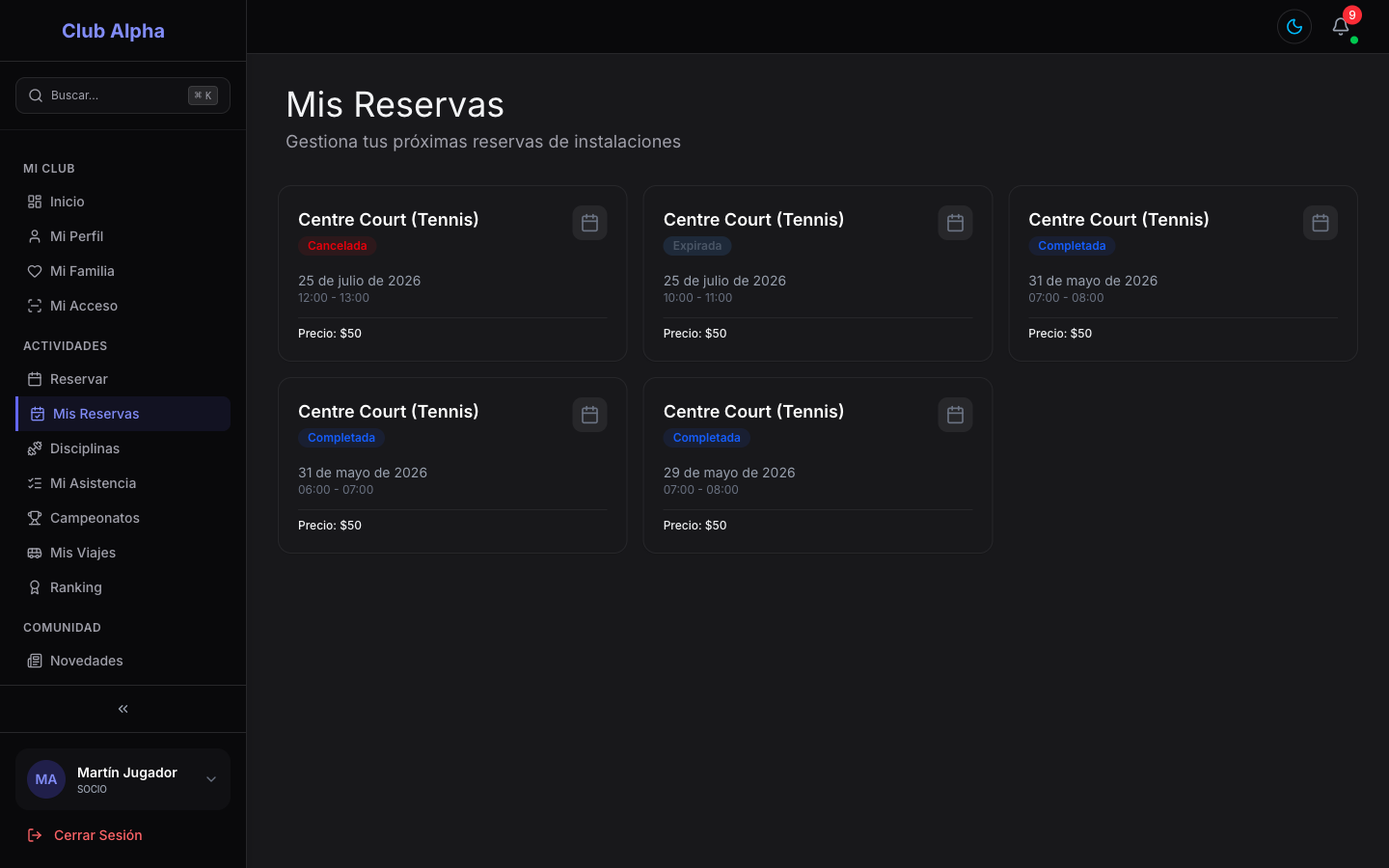The width and height of the screenshot is (1389, 868).
Task: Click the Inicio grid icon
Action: 35,202
